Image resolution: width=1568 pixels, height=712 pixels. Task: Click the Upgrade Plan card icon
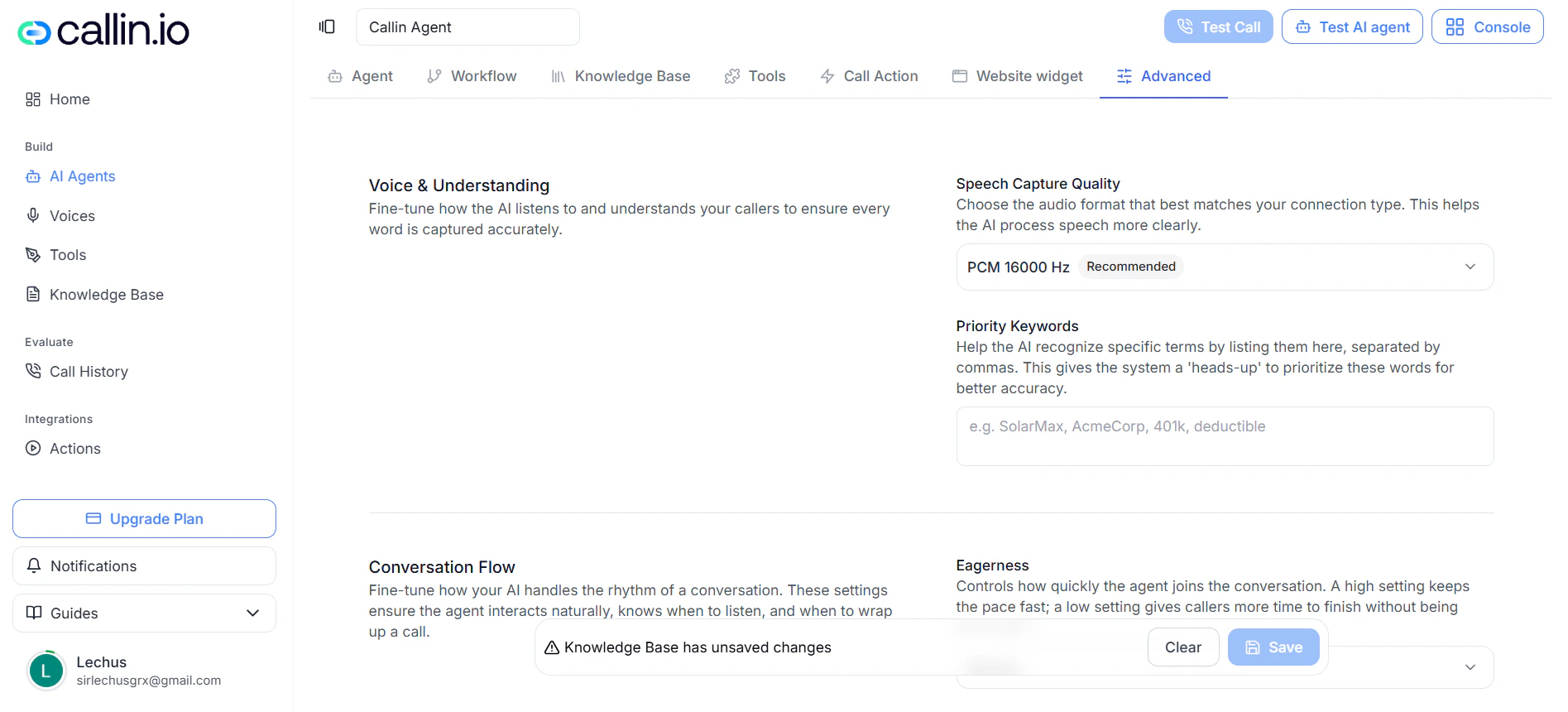(x=94, y=518)
